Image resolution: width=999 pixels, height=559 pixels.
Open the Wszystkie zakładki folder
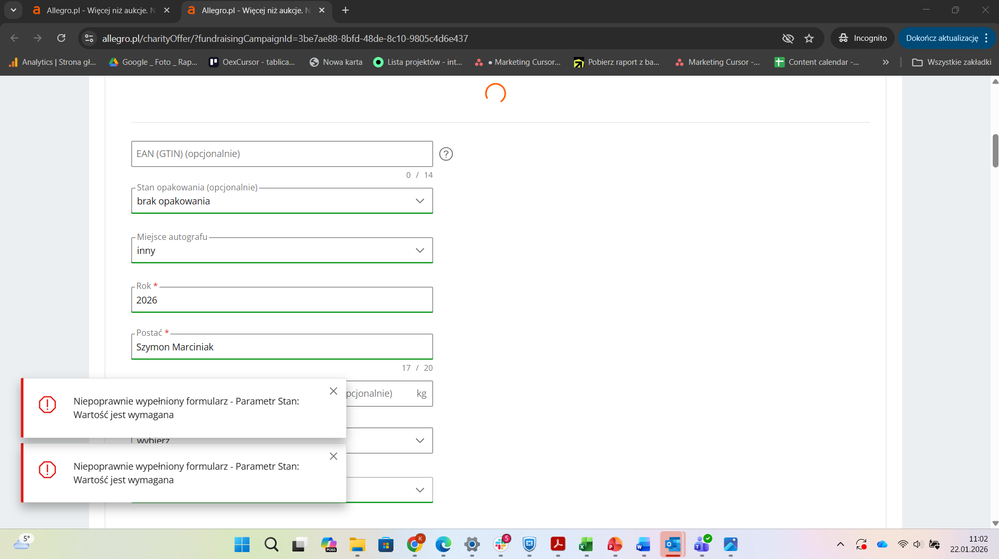[951, 62]
